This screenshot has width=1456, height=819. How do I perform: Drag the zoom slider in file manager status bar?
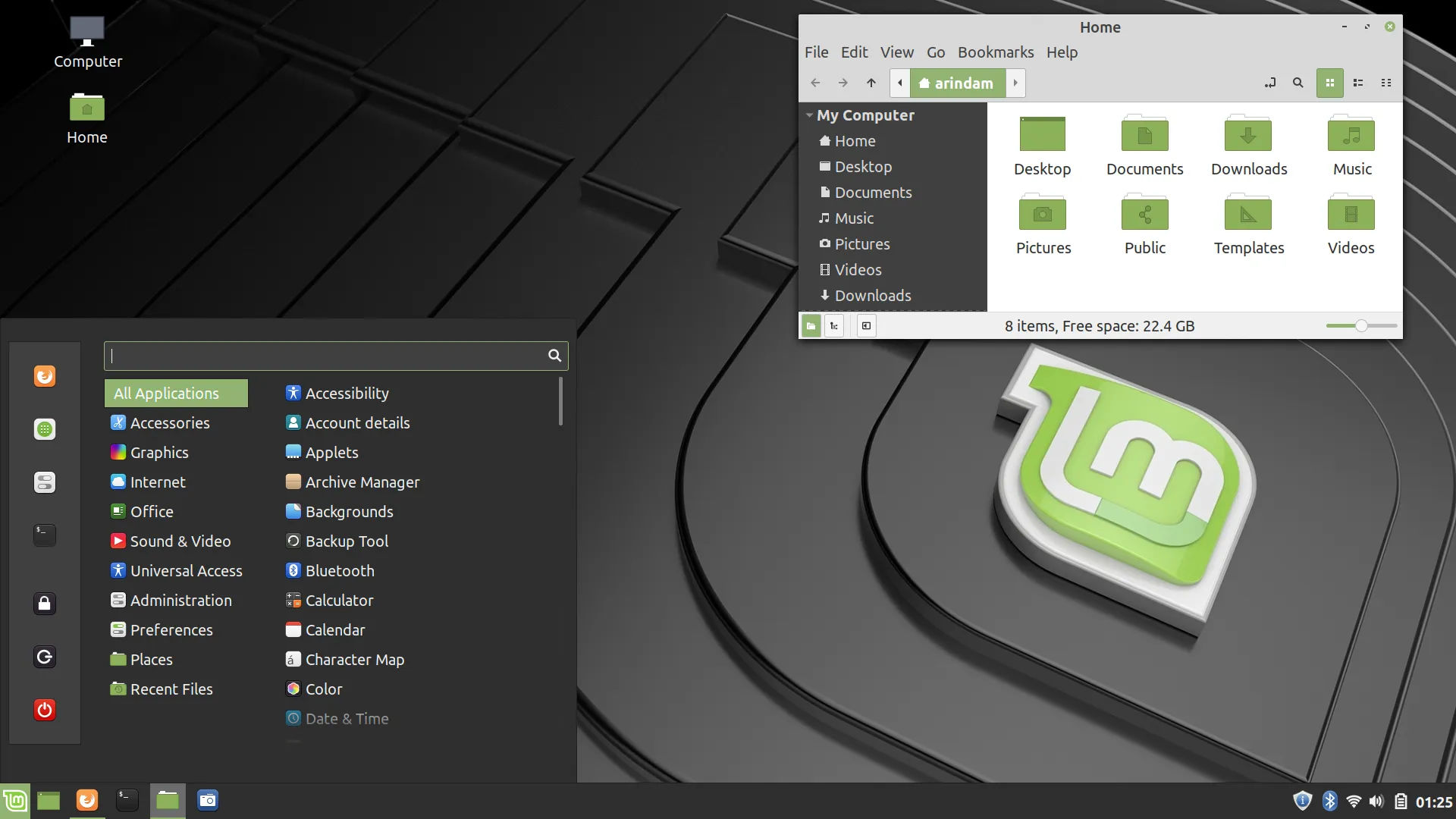[1362, 325]
